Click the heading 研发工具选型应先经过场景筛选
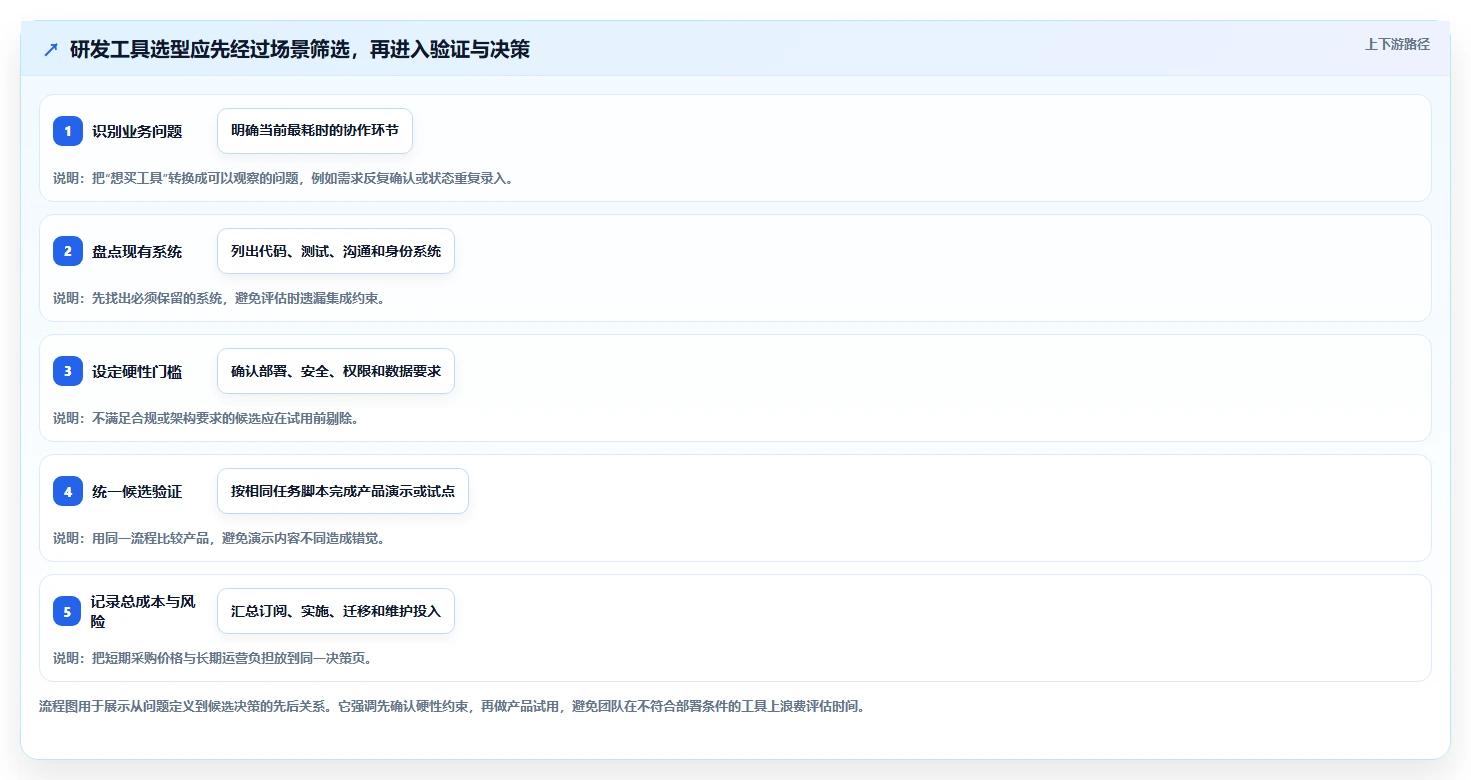Image resolution: width=1471 pixels, height=780 pixels. pos(300,49)
